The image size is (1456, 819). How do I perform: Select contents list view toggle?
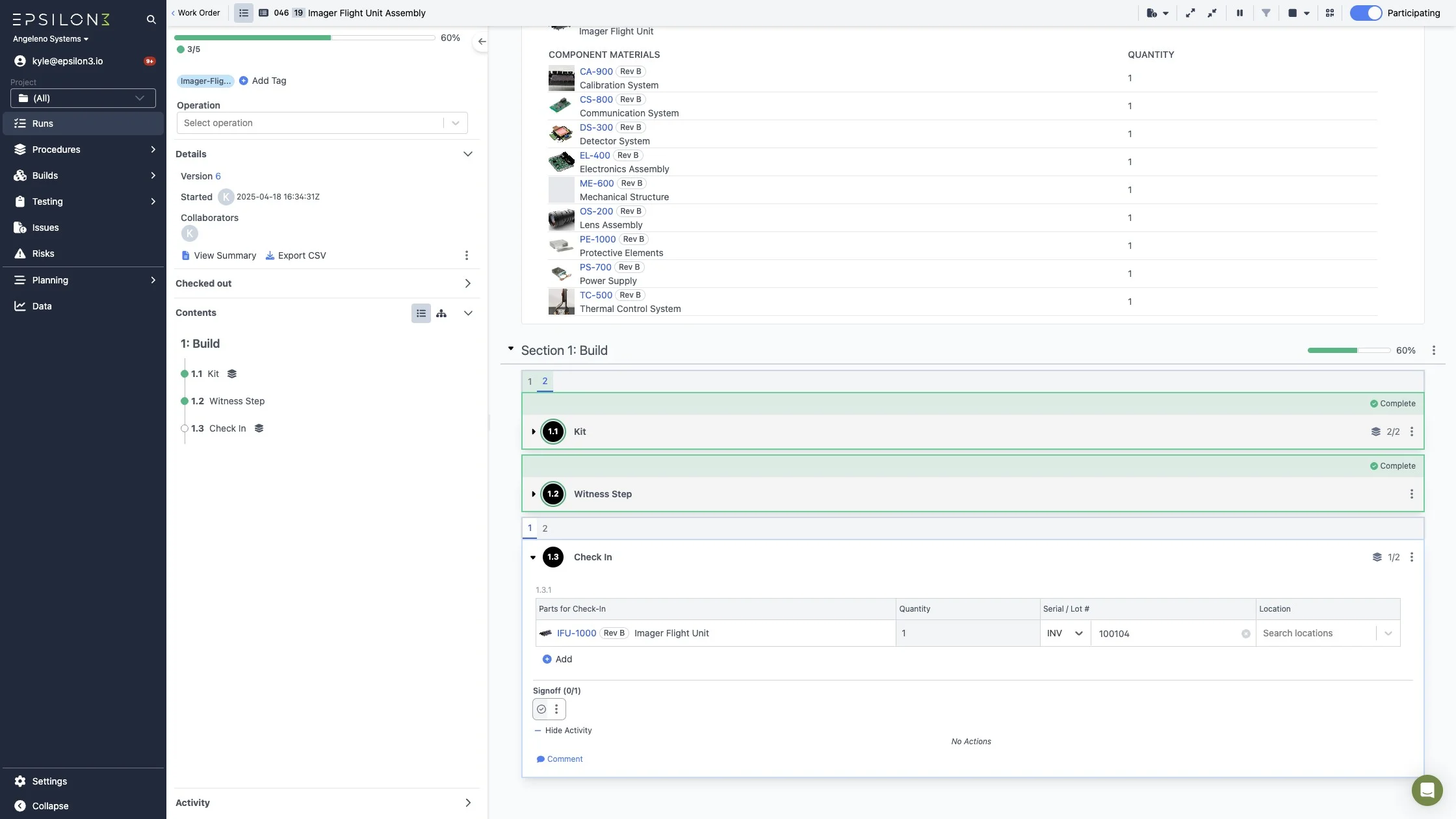(x=421, y=313)
